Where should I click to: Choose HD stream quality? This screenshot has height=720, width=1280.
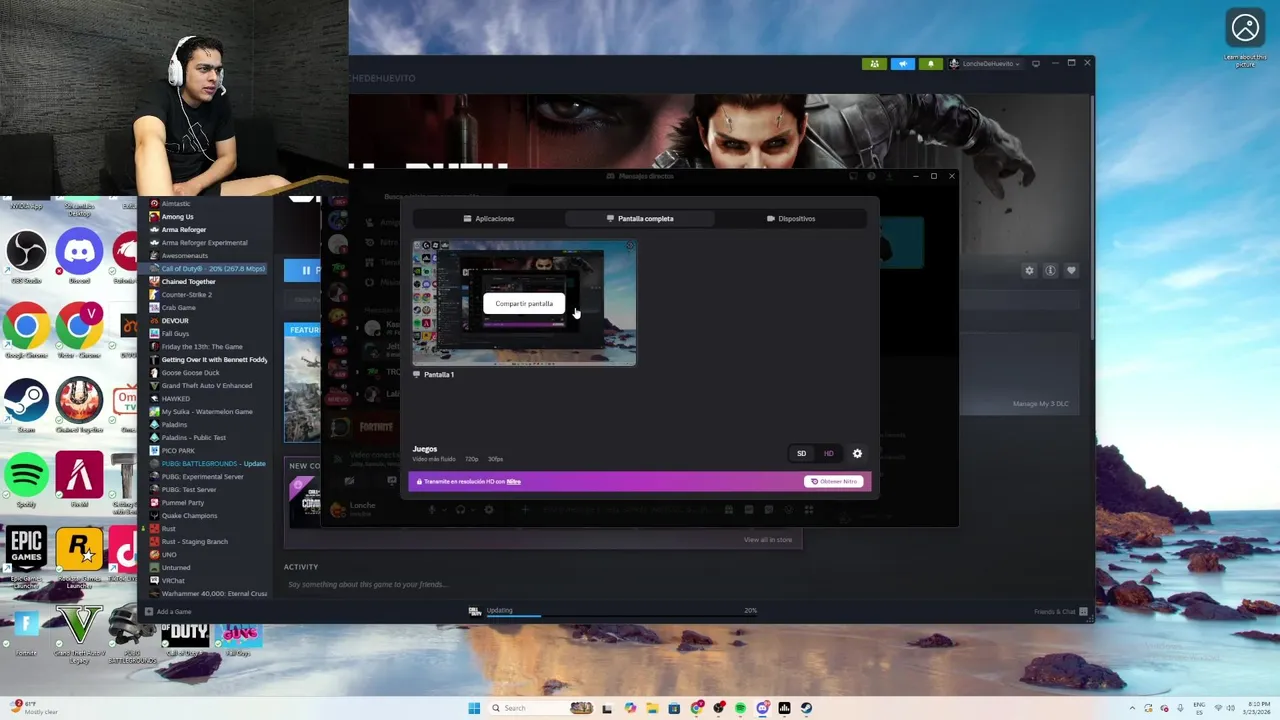[828, 453]
